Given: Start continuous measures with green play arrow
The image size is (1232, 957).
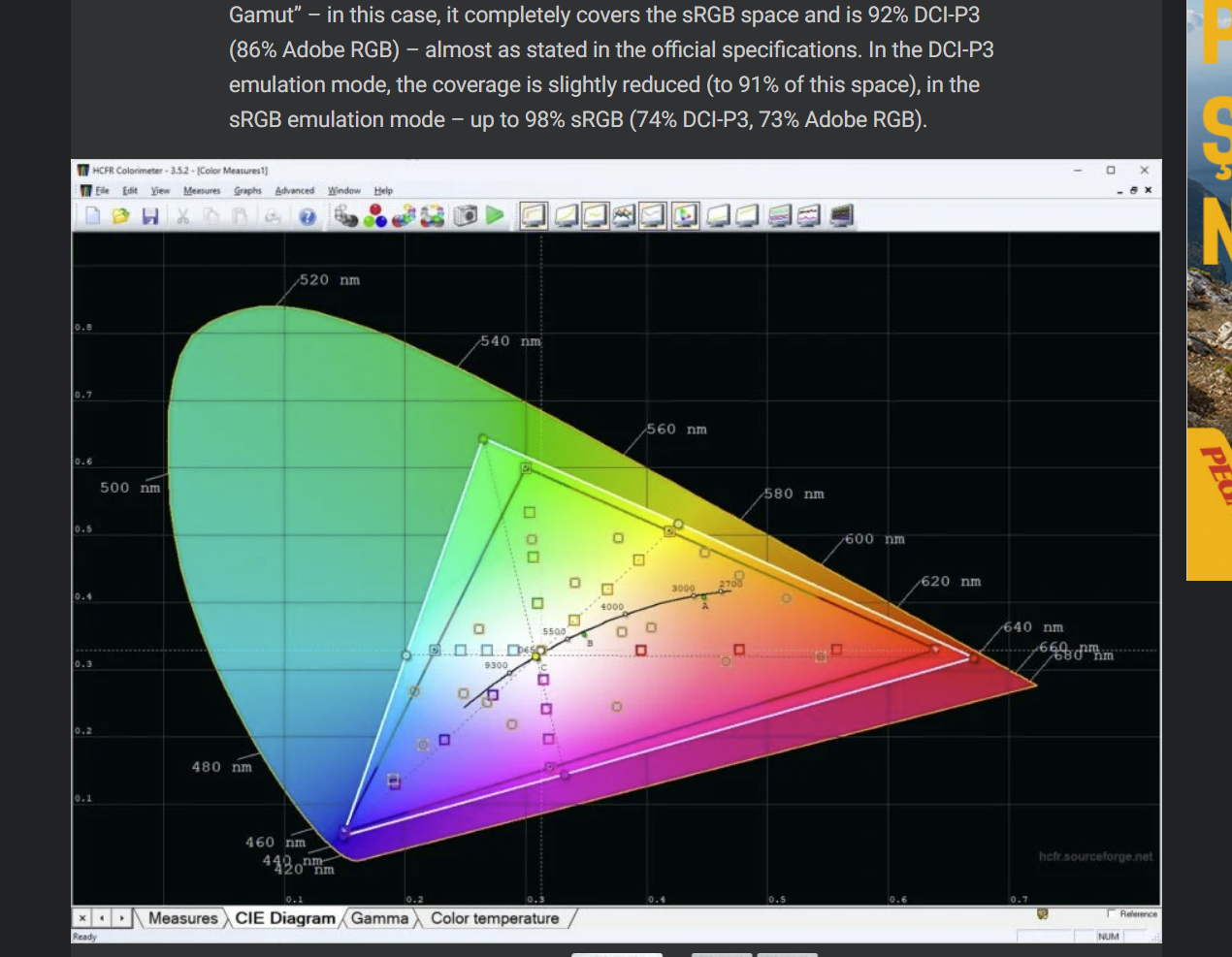Looking at the screenshot, I should [x=495, y=215].
